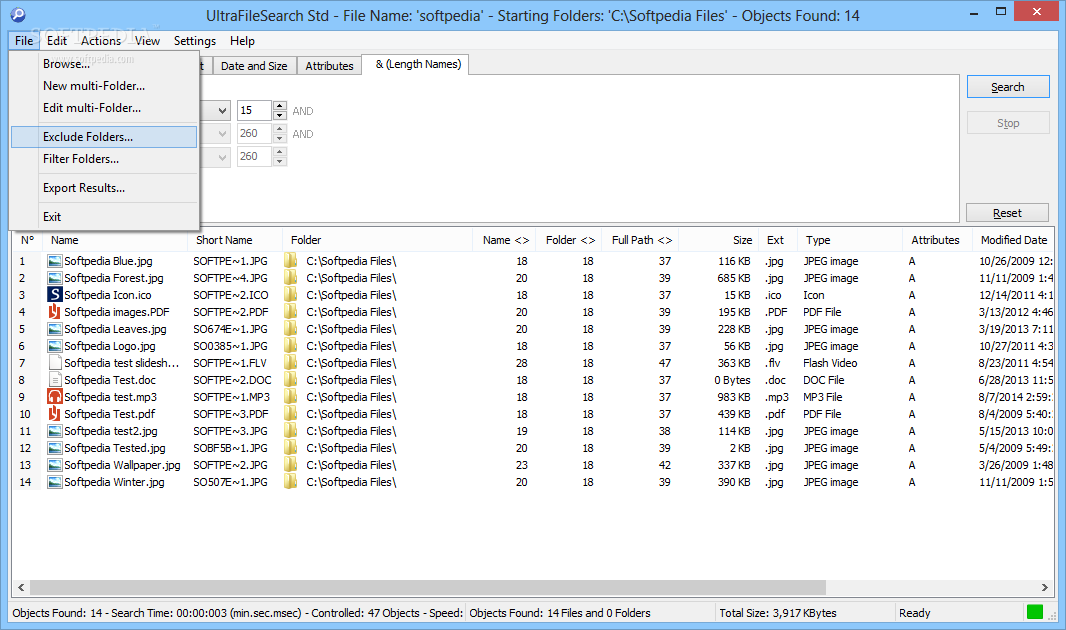Click 'Total Size: 3,917 KBytes' in status bar
This screenshot has height=630, width=1066.
(778, 613)
